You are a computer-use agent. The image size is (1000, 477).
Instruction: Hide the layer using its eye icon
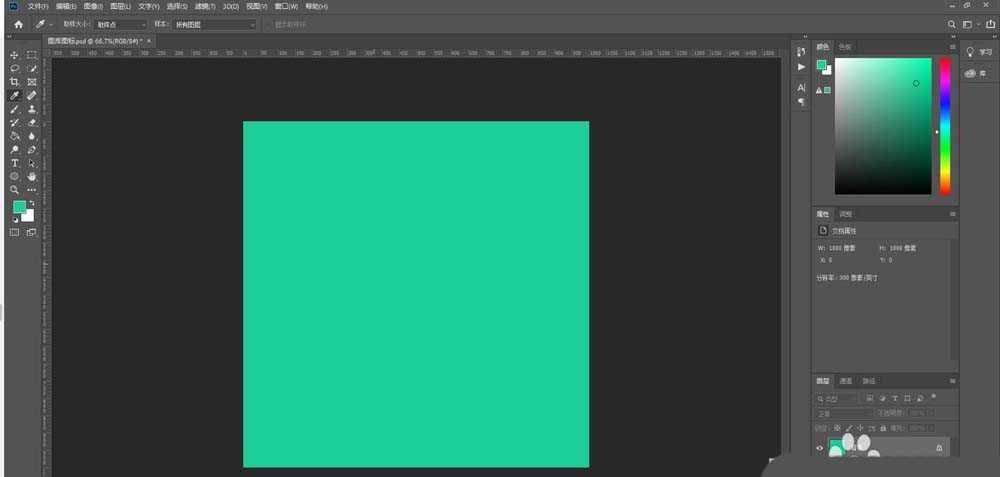820,448
